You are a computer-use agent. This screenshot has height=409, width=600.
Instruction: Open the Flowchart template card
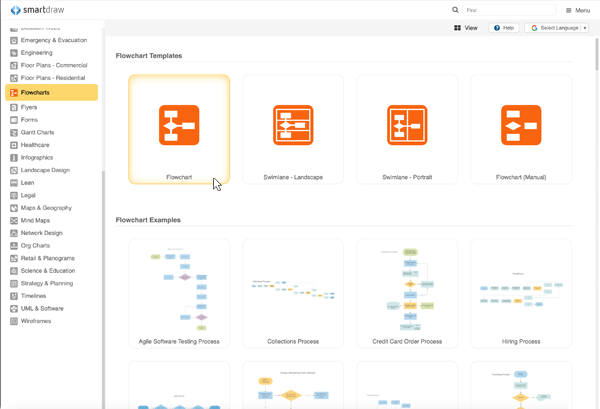pyautogui.click(x=179, y=129)
